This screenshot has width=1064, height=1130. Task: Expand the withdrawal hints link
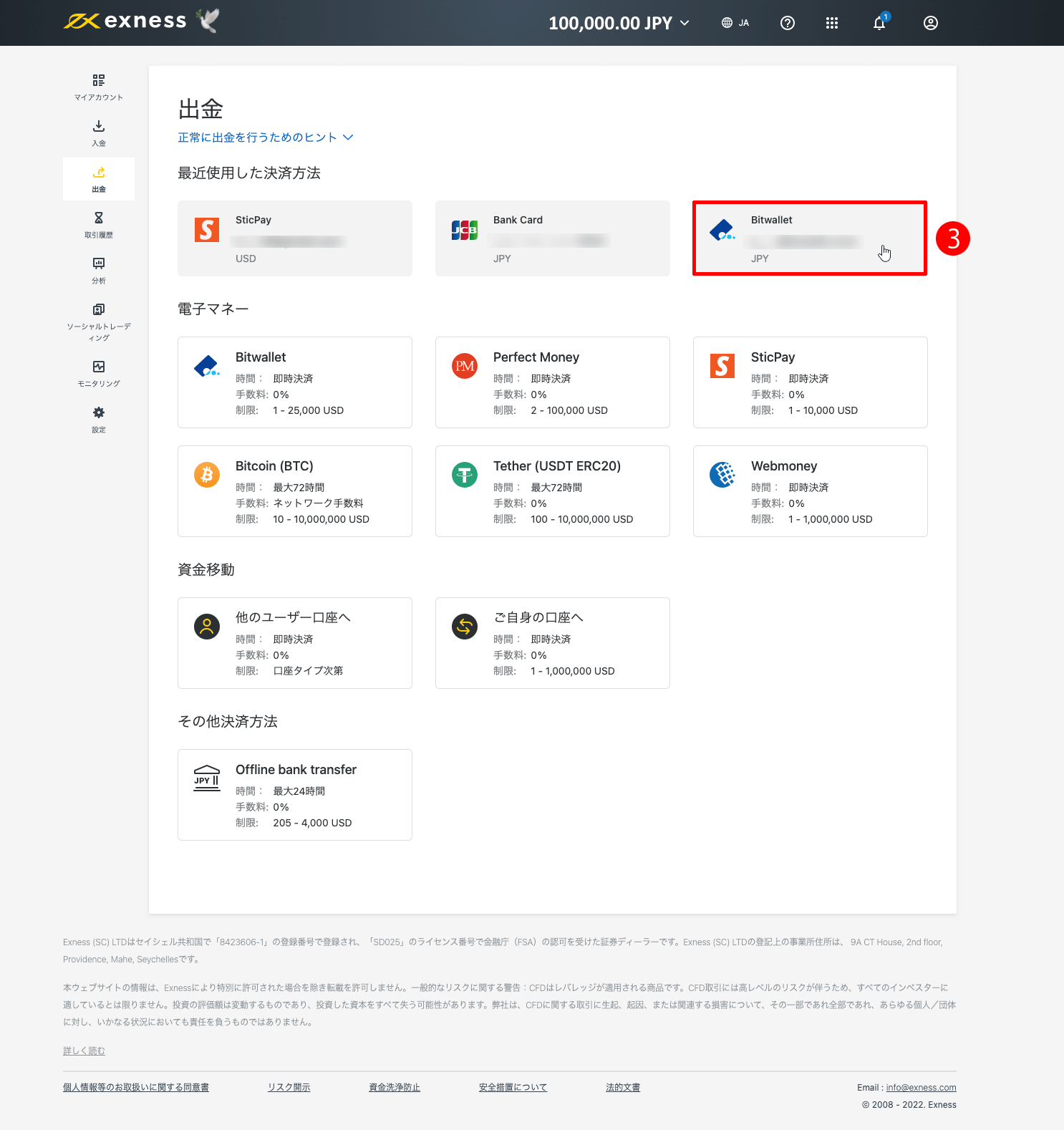click(266, 137)
